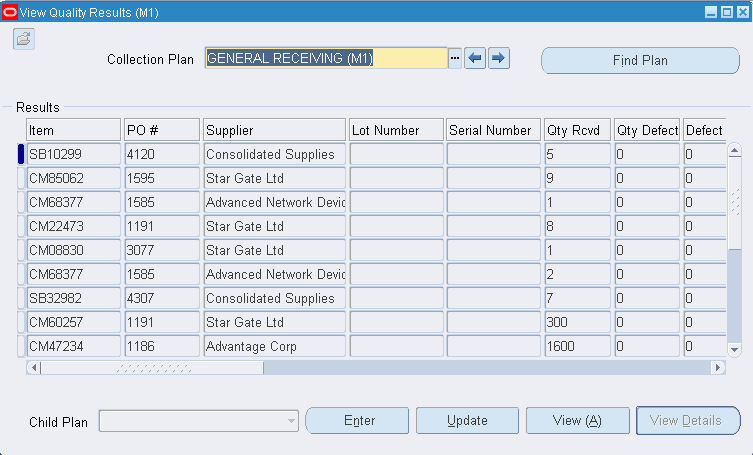Click the Enter button
Viewport: 753px width, 455px height.
pyautogui.click(x=357, y=420)
